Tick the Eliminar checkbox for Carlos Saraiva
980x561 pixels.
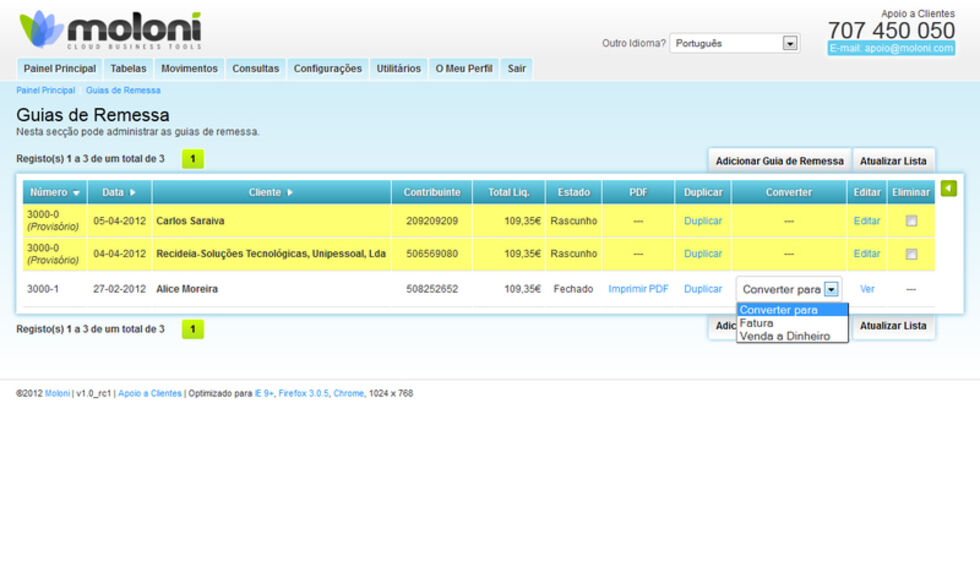(911, 221)
